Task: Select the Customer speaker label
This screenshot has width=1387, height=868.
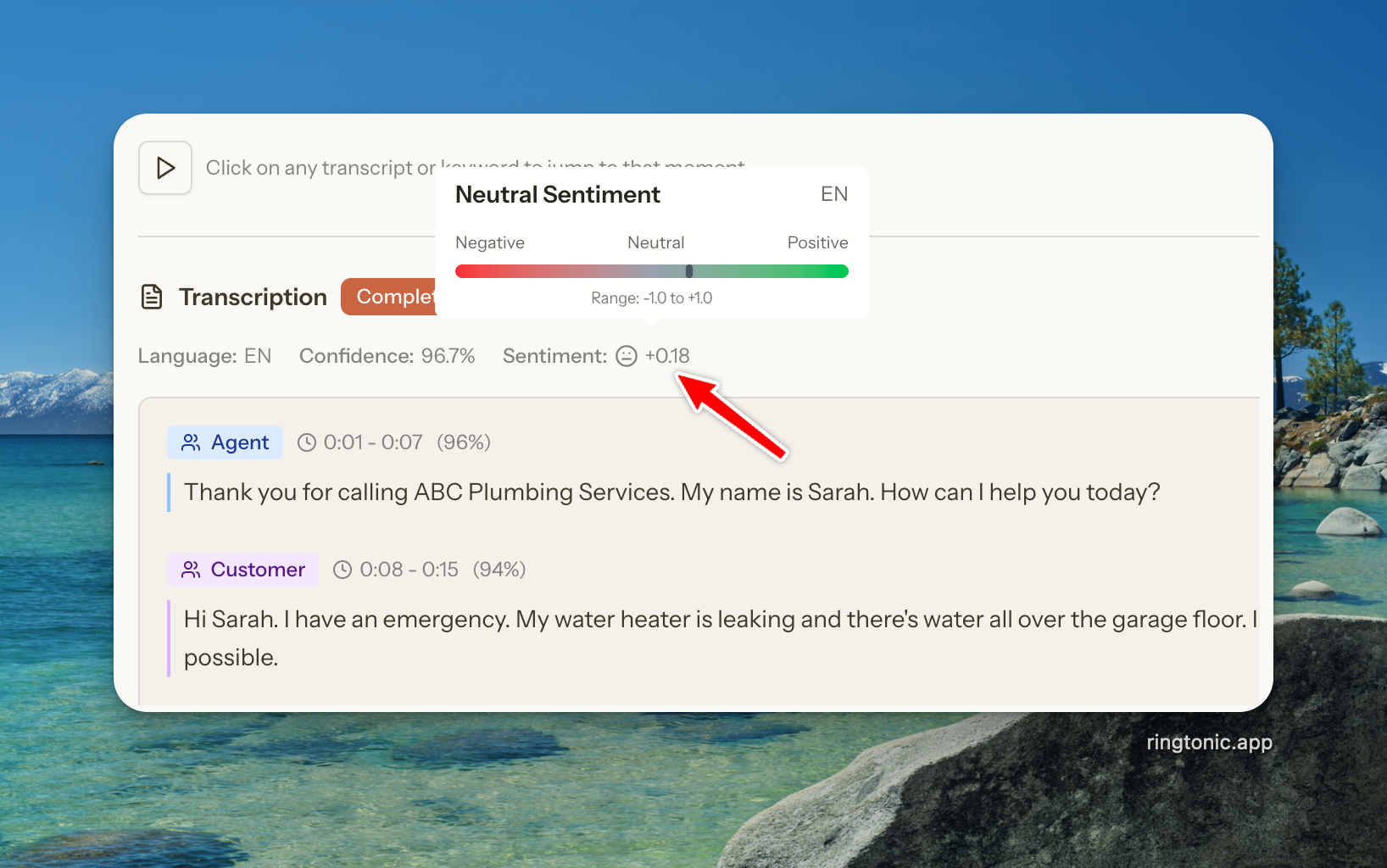Action: (258, 570)
